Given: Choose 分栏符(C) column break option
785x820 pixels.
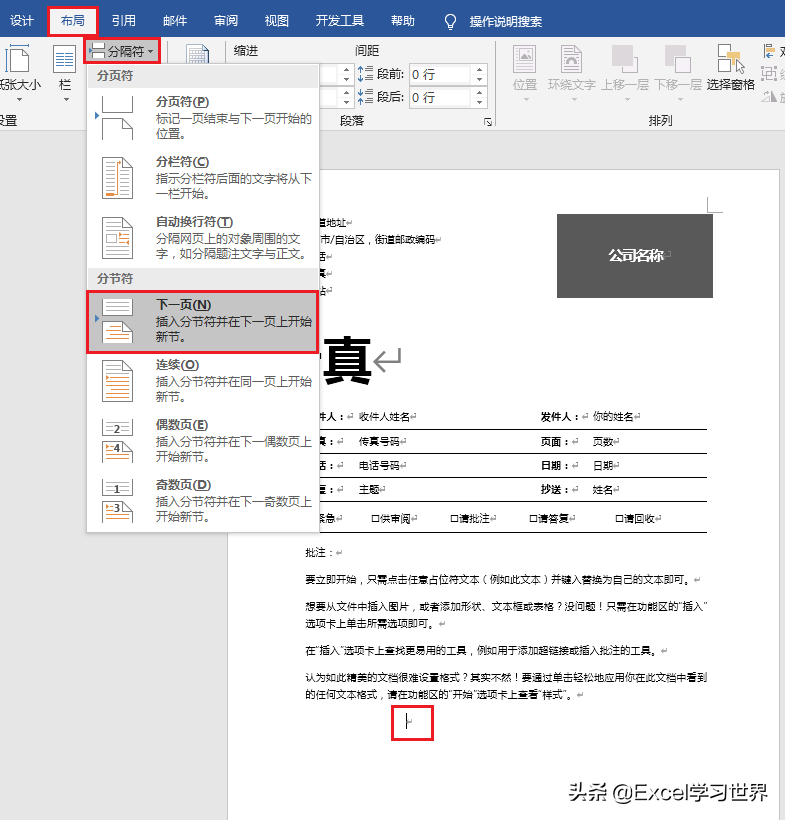Looking at the screenshot, I should click(202, 178).
